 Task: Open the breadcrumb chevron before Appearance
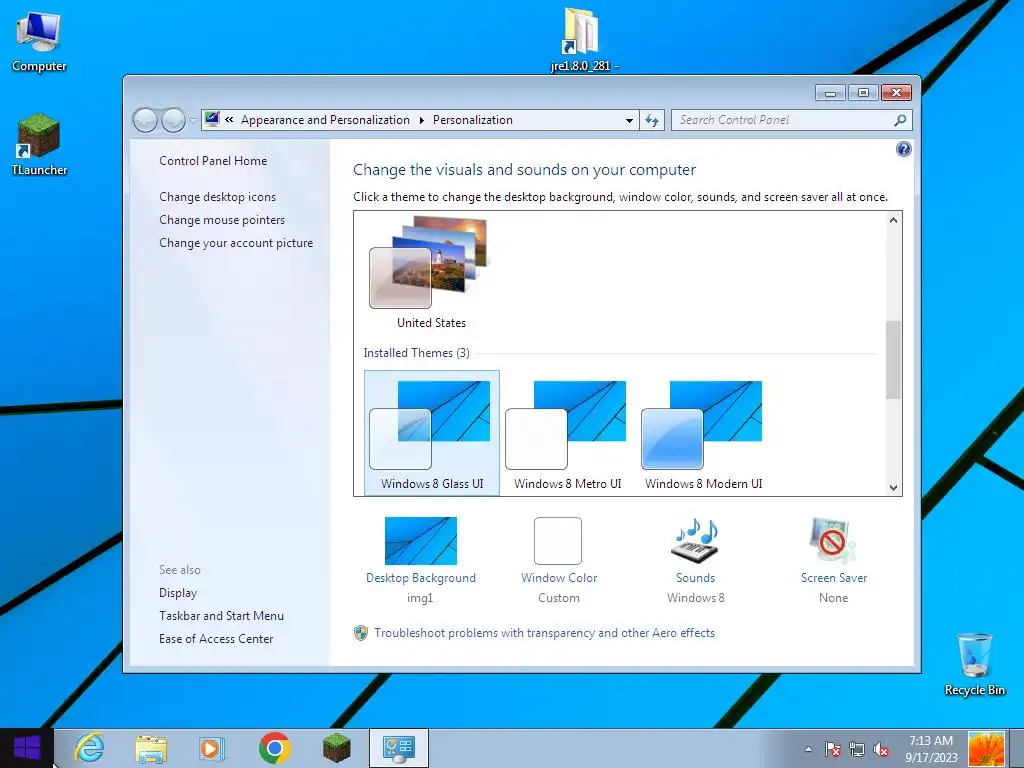click(229, 120)
